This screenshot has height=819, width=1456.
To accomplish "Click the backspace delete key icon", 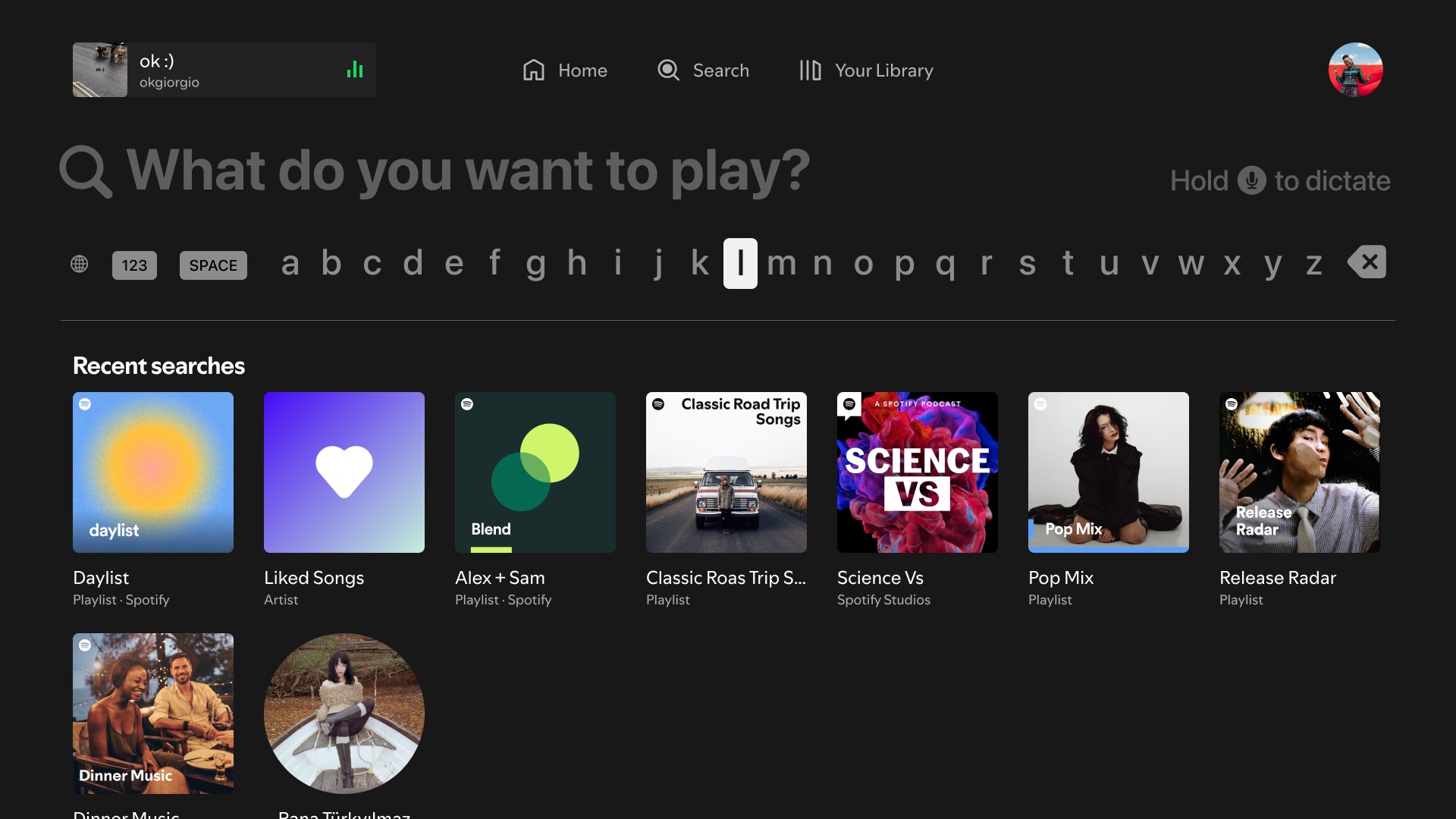I will click(x=1367, y=262).
